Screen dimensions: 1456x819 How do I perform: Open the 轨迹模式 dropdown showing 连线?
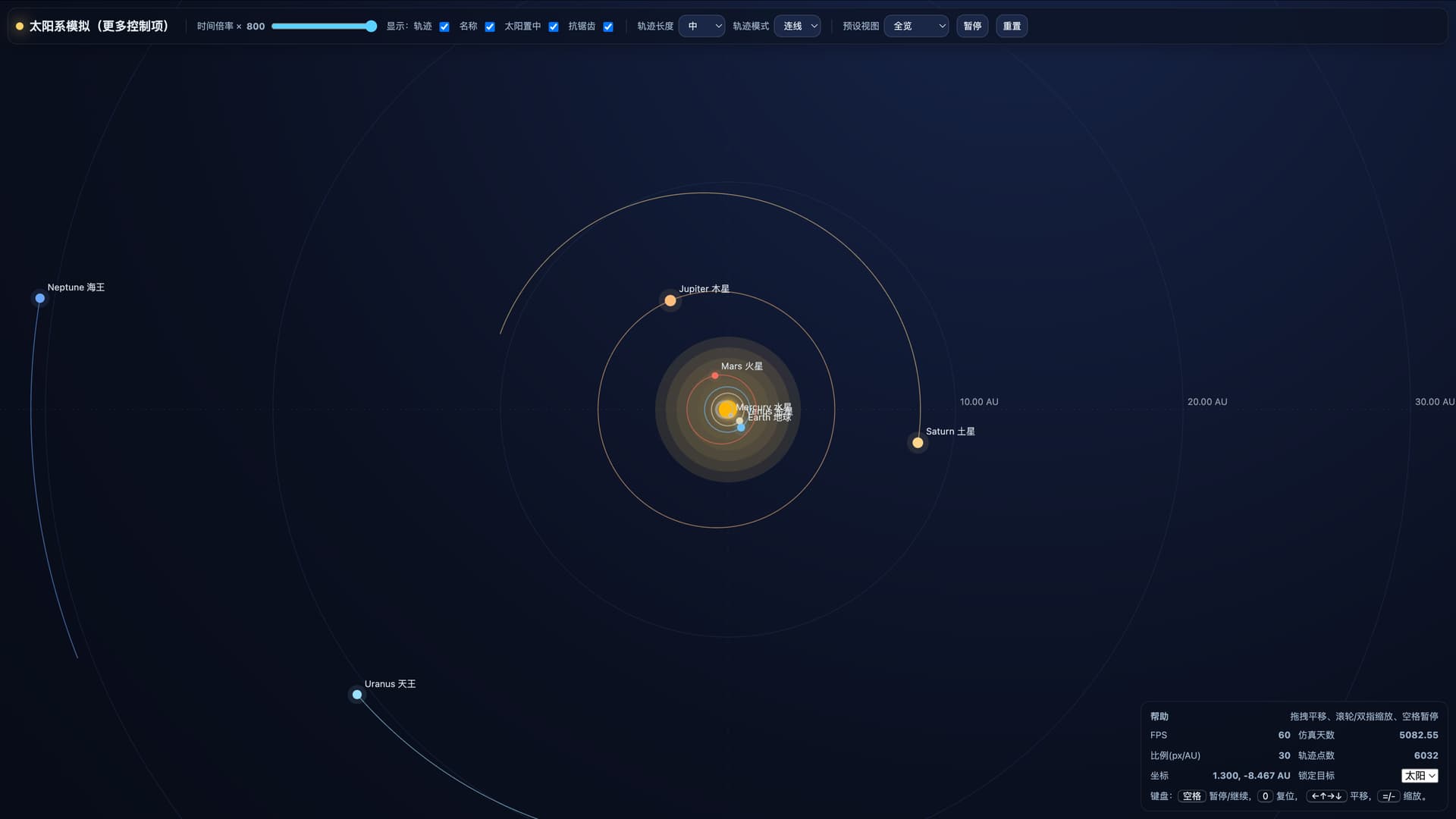(x=797, y=26)
